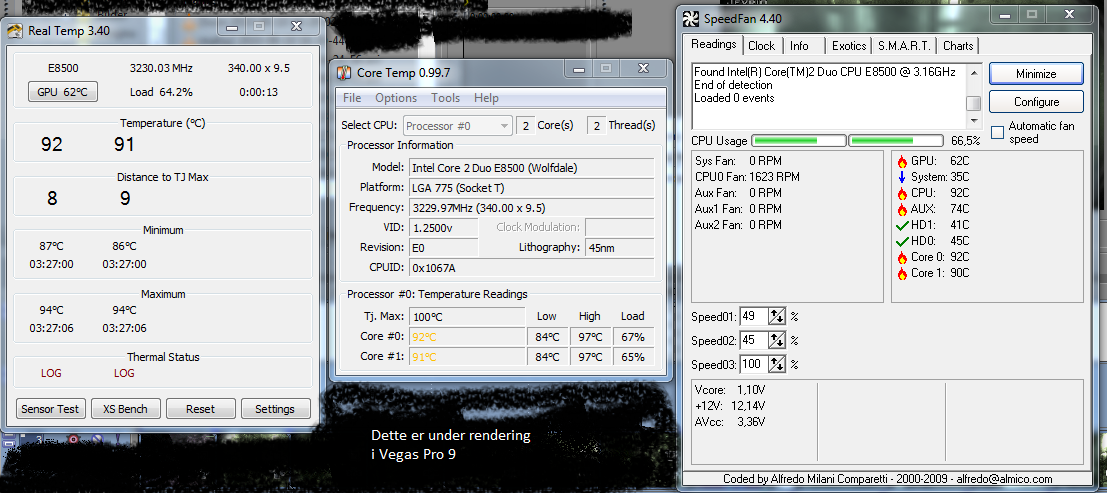Switch to the S.M.A.R.T. tab

click(x=904, y=46)
